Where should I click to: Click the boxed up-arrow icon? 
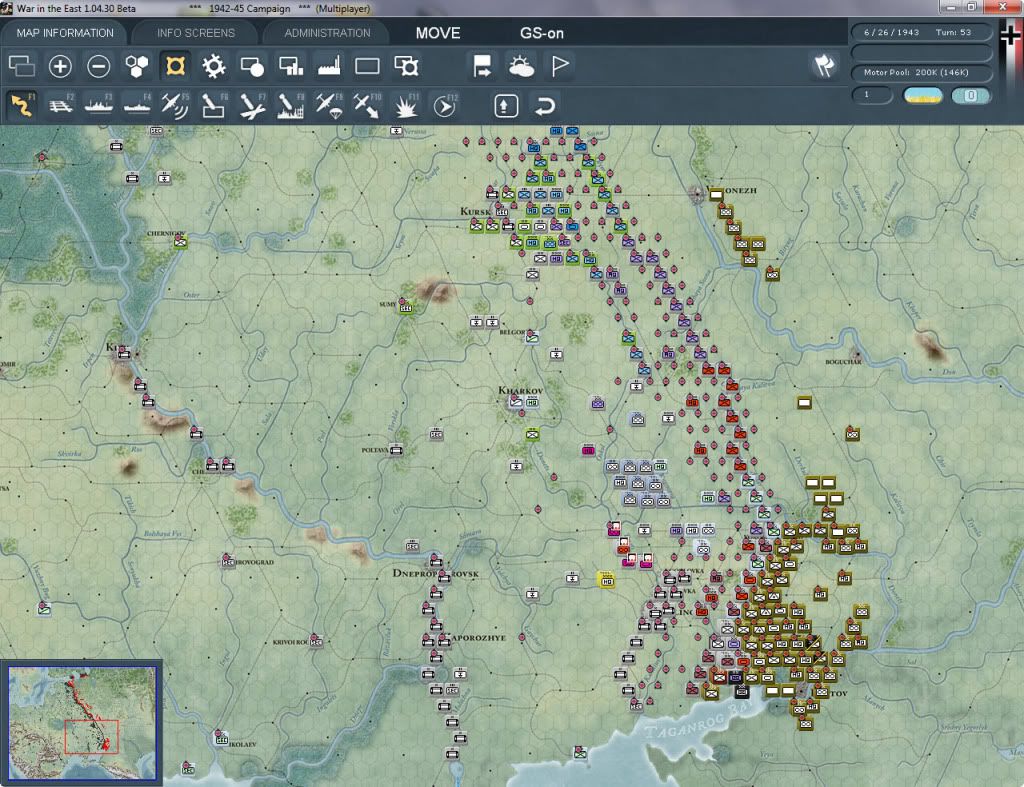click(x=506, y=106)
